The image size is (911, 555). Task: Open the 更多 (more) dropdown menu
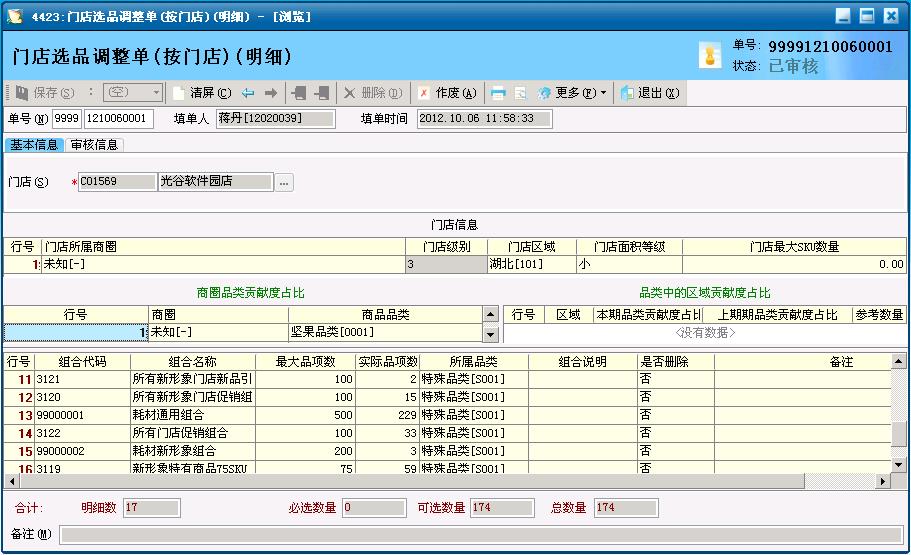coord(572,93)
